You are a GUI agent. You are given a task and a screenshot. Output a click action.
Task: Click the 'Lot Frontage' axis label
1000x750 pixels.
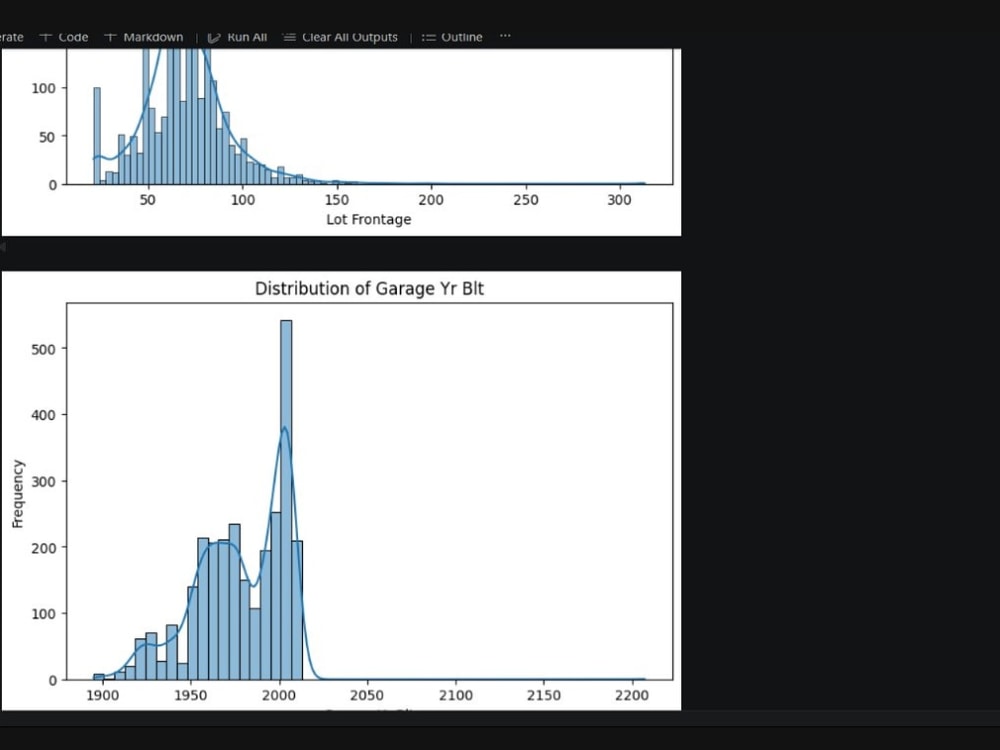[x=369, y=219]
